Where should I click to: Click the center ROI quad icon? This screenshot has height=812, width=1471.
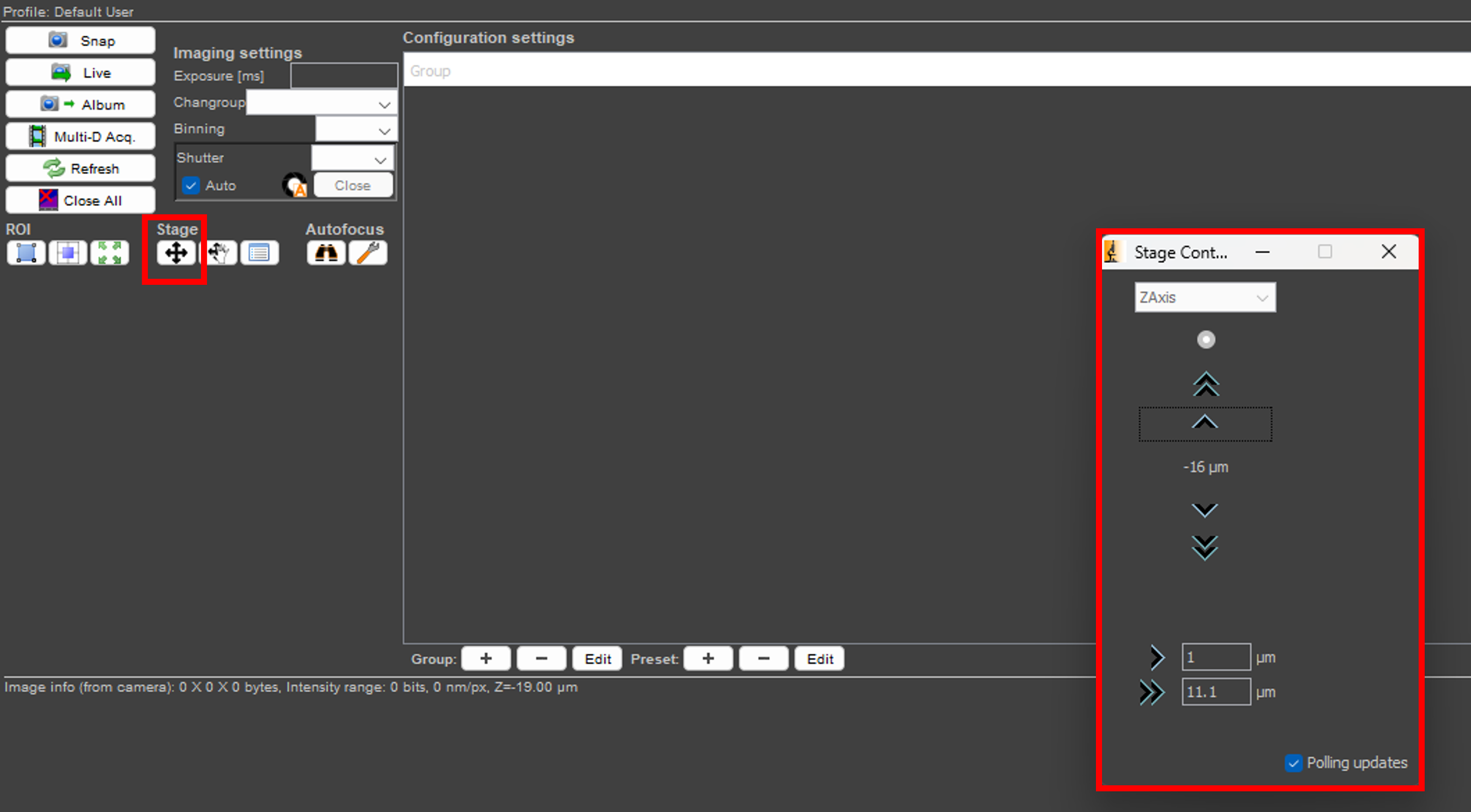pos(68,252)
